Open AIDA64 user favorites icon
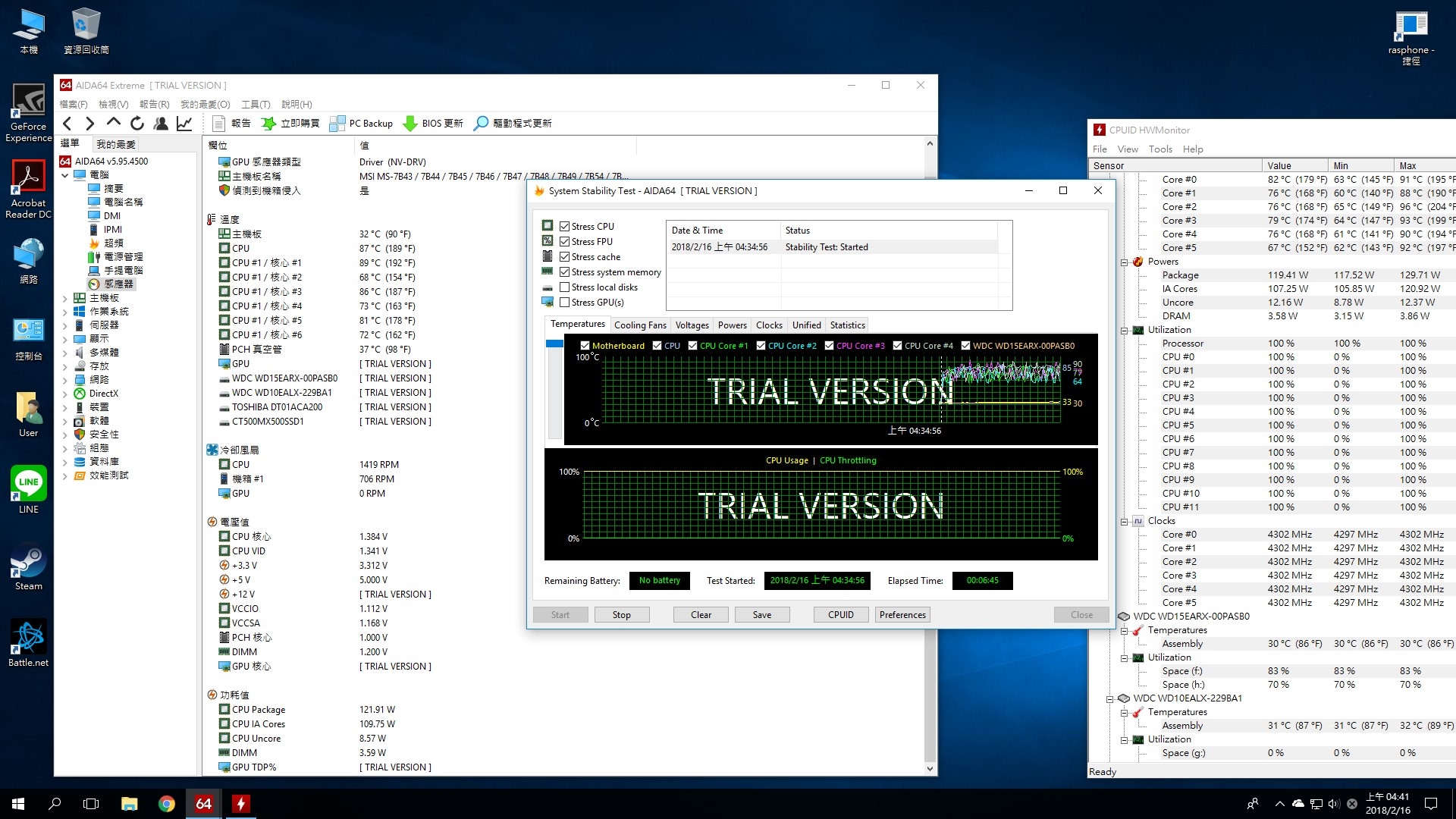The height and width of the screenshot is (819, 1456). [161, 124]
